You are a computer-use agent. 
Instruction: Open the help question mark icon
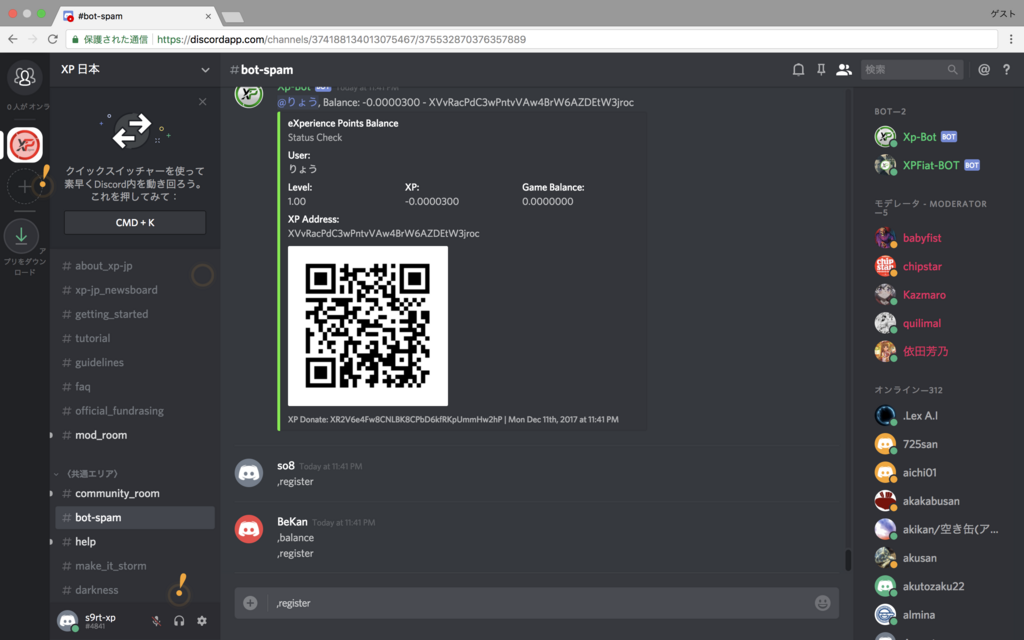[x=1006, y=70]
